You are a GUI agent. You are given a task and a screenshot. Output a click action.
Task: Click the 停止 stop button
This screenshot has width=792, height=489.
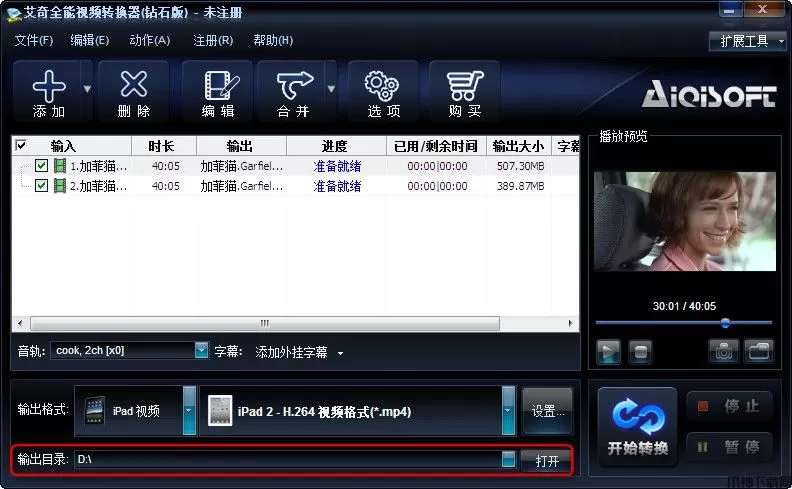pyautogui.click(x=729, y=406)
